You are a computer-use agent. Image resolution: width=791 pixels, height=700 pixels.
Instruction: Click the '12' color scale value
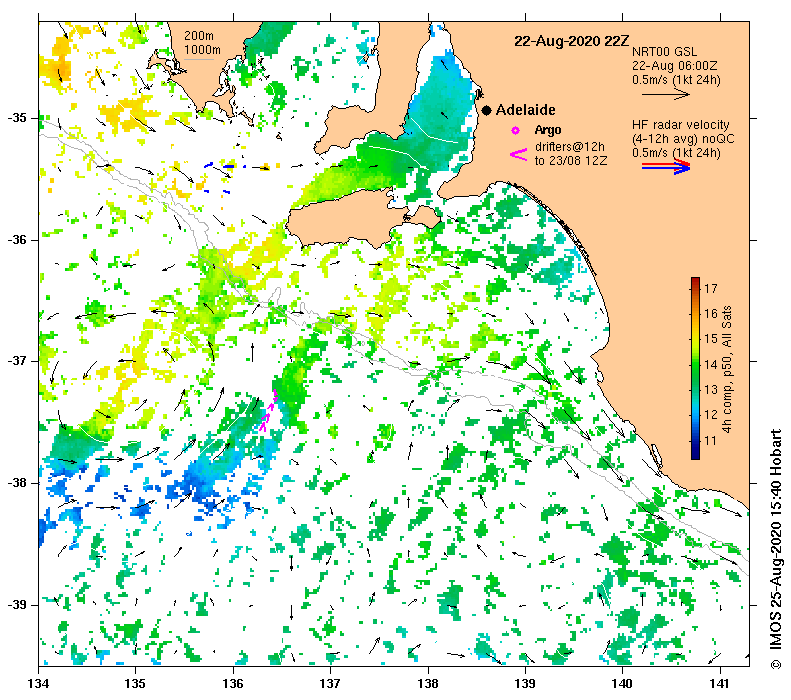point(710,415)
